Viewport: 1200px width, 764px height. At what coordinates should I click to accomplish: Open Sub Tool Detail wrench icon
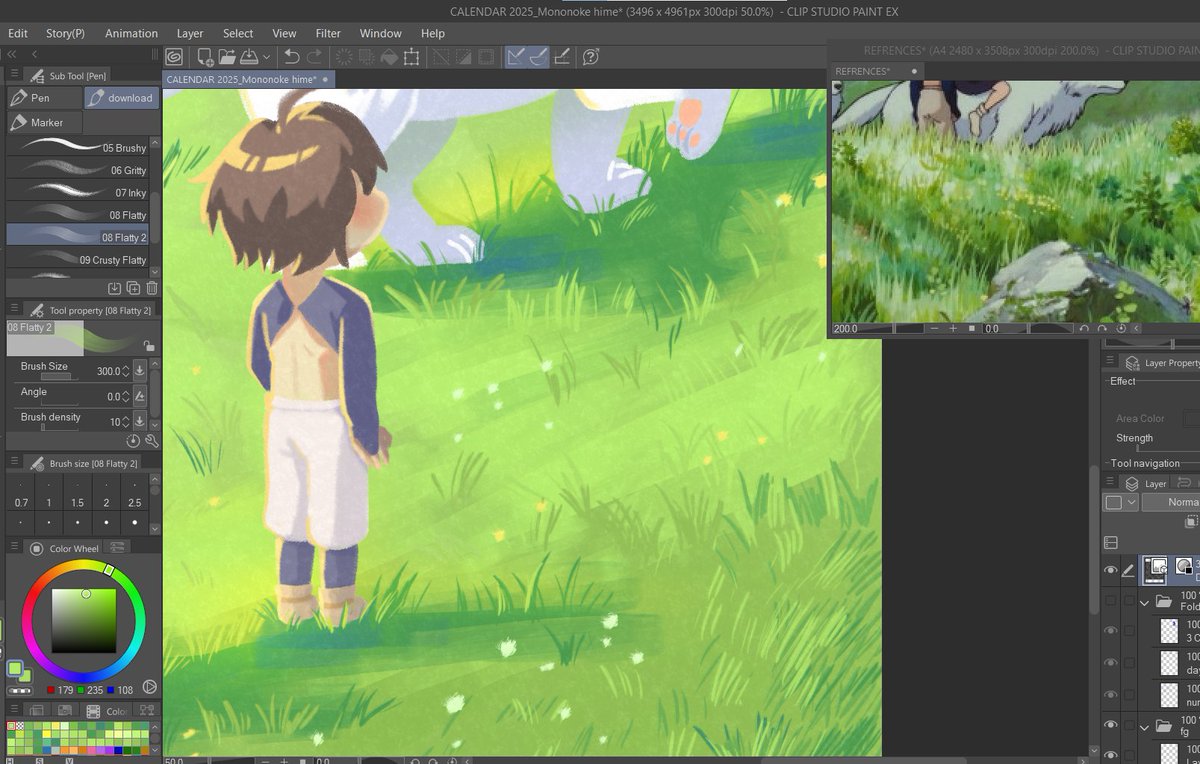tap(152, 440)
